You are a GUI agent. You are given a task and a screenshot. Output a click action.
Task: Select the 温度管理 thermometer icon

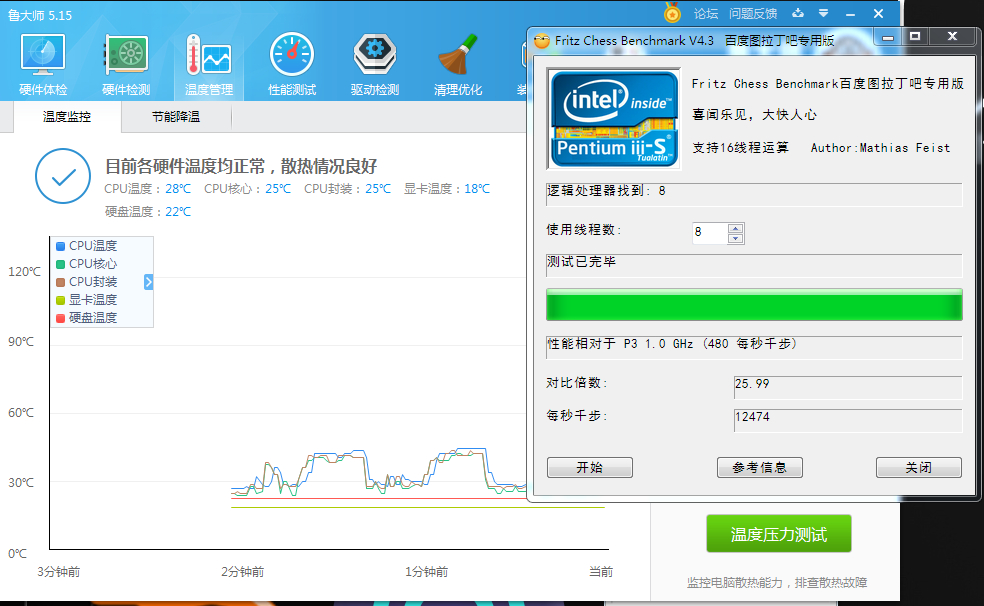coord(209,65)
